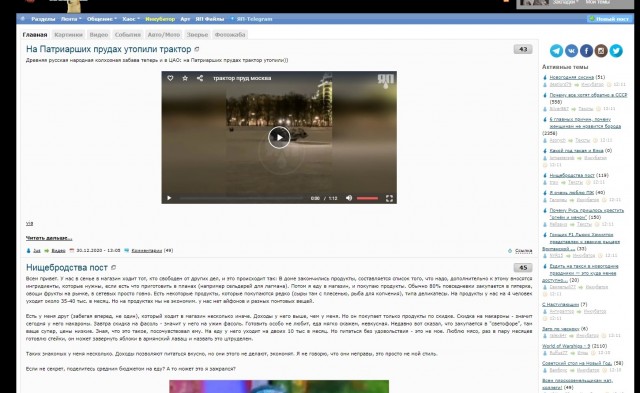Click the share icon on video player
Screen dimensions: 640x393
200,78
